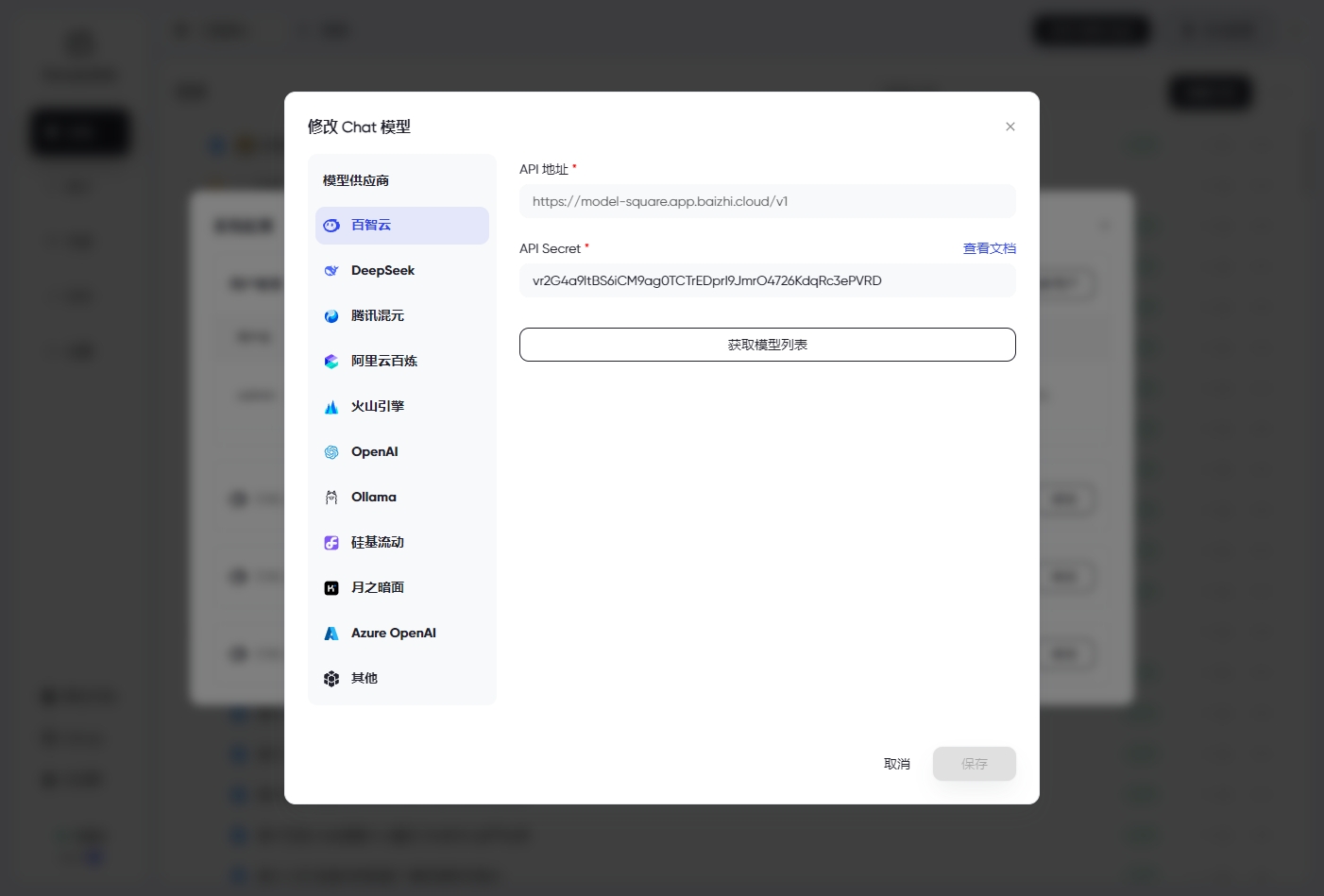Click the 阿里云百炼 provider icon

coord(331,362)
